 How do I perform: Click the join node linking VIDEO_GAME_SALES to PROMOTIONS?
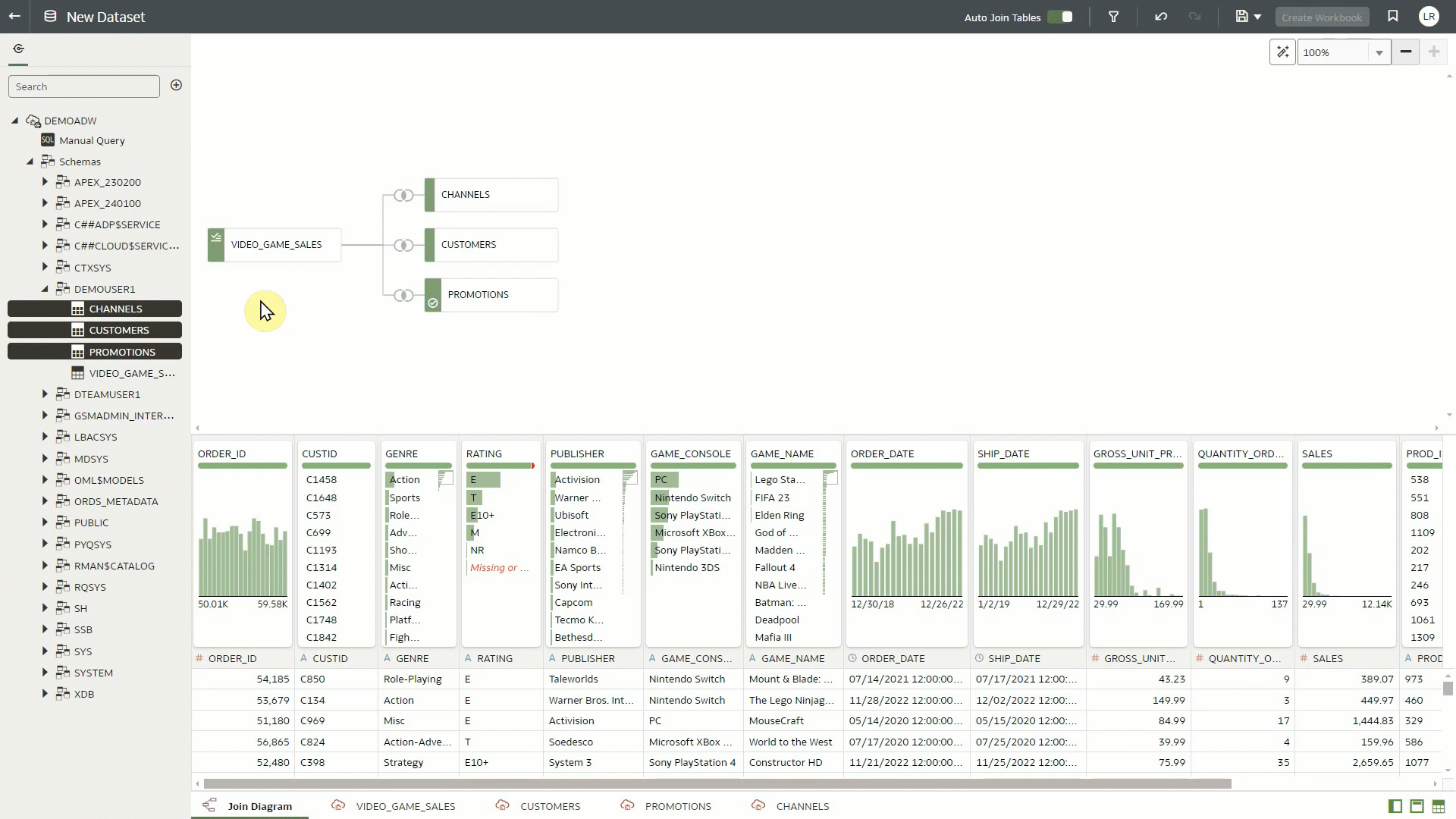coord(404,295)
